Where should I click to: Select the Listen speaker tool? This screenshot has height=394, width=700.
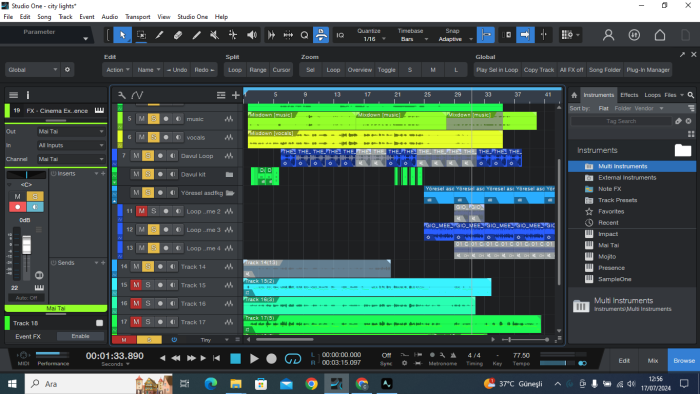pos(252,35)
